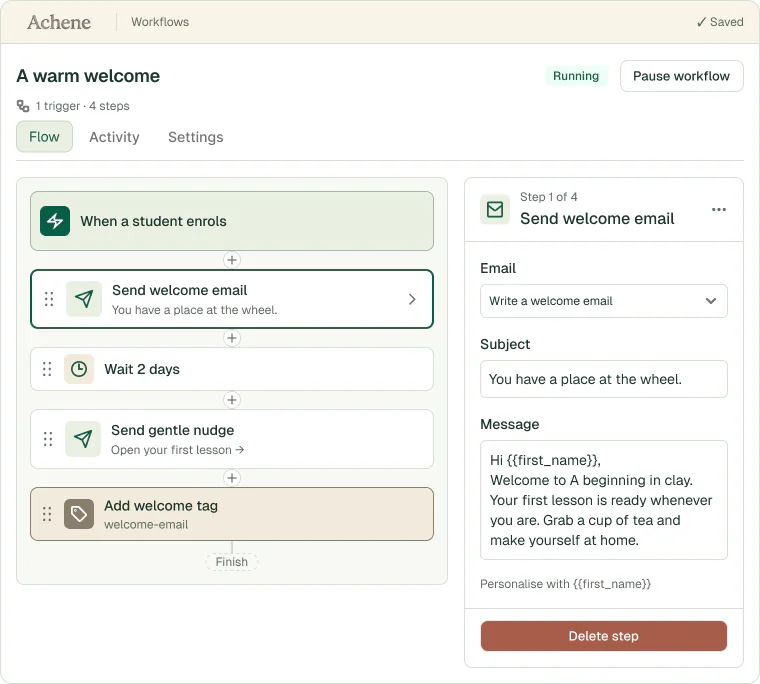Add a step after Wait 2 days
The height and width of the screenshot is (684, 760).
232,400
